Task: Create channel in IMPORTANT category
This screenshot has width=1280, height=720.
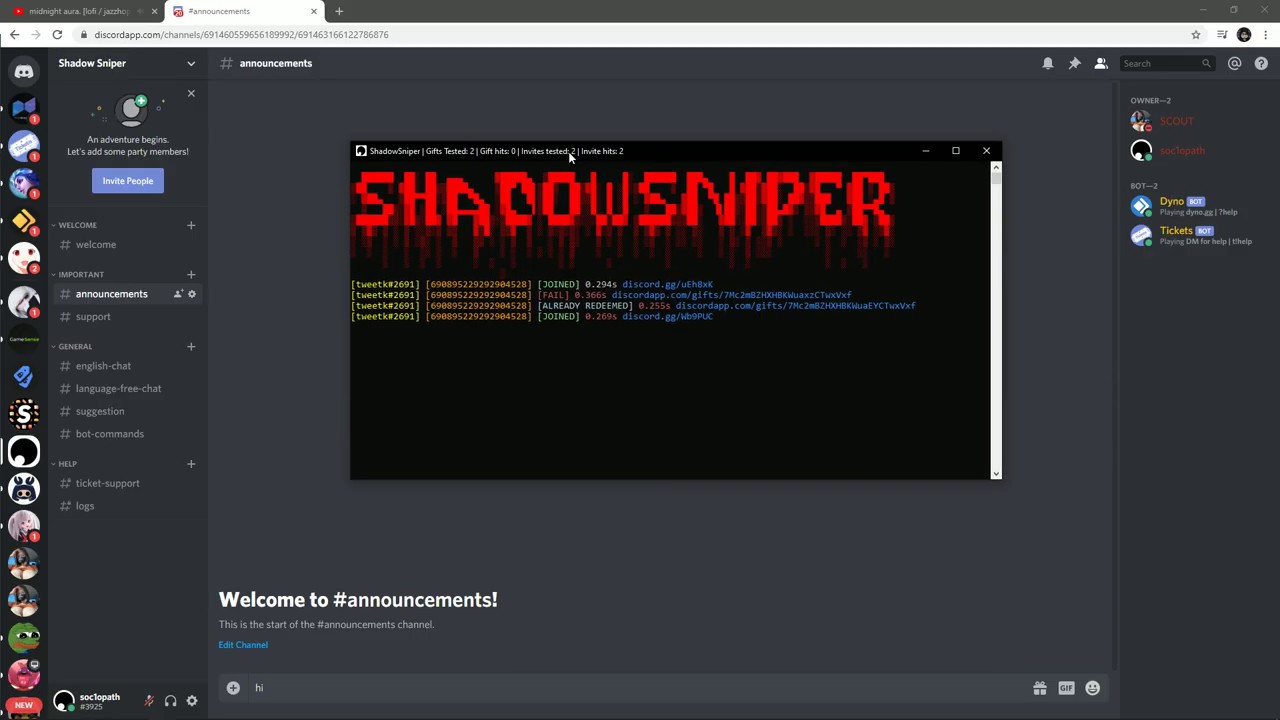Action: coord(191,274)
